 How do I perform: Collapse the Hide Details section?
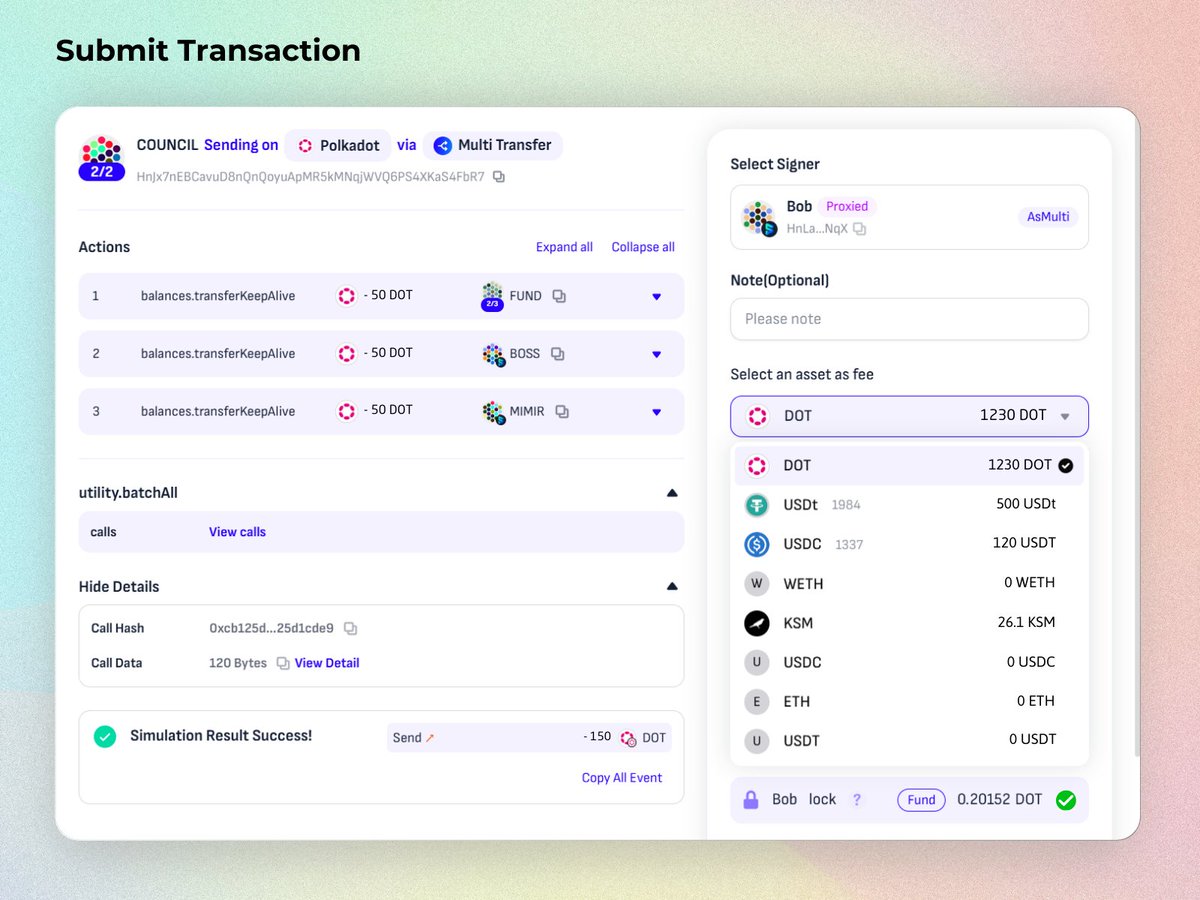click(x=672, y=585)
